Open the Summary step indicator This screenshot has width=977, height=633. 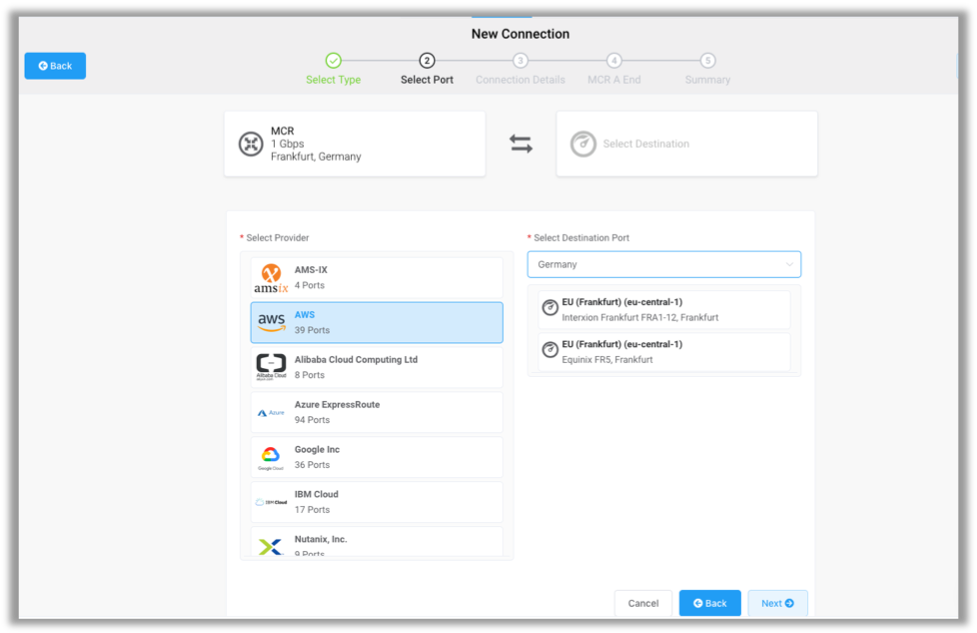(707, 61)
